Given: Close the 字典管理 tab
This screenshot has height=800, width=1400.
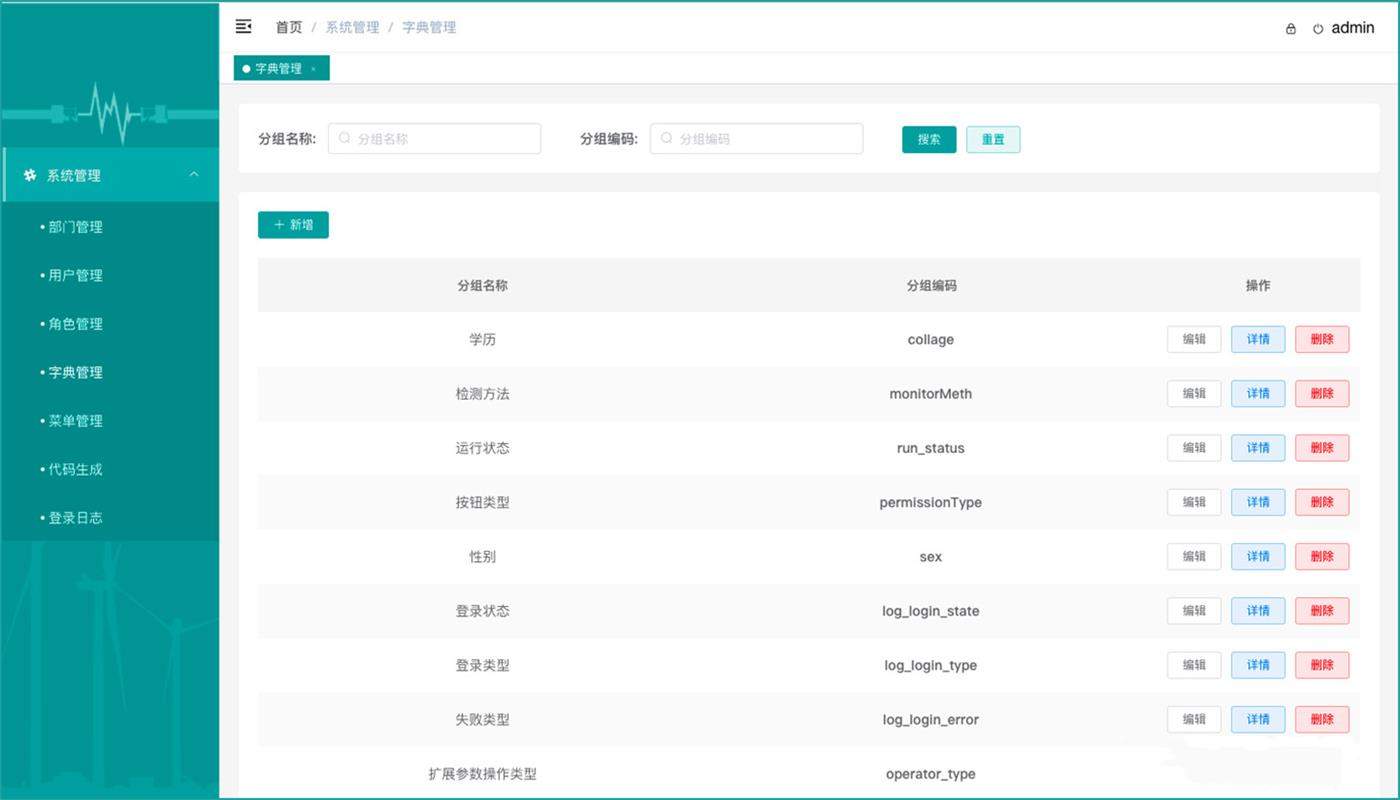Looking at the screenshot, I should click(312, 68).
